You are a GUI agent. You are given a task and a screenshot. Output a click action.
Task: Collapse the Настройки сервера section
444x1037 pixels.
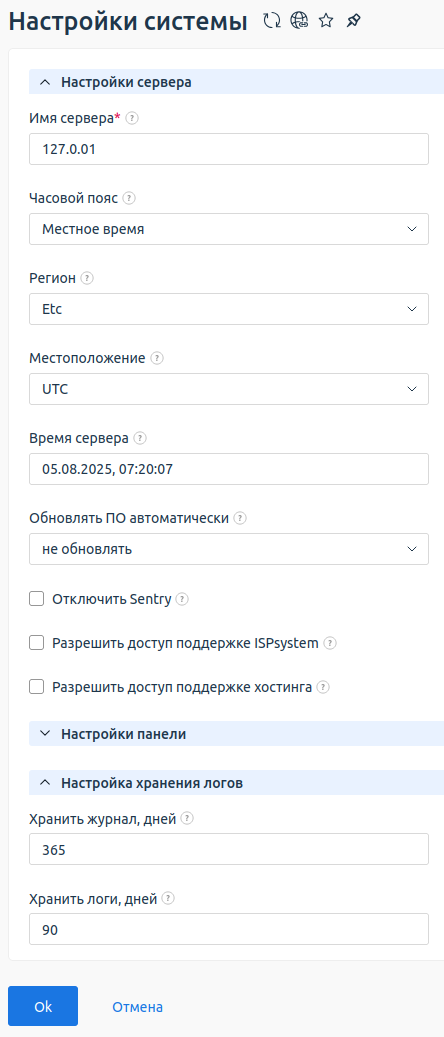(x=236, y=82)
